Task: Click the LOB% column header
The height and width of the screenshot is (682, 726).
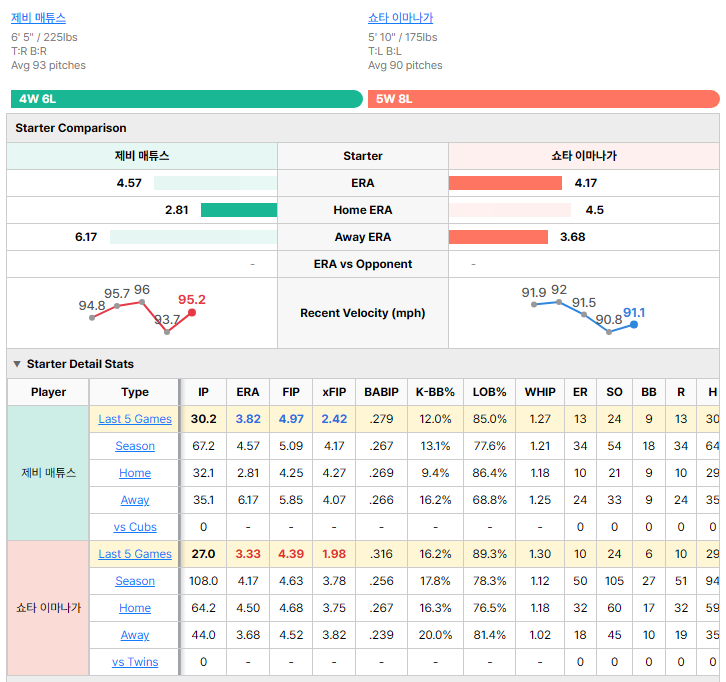Action: point(489,392)
